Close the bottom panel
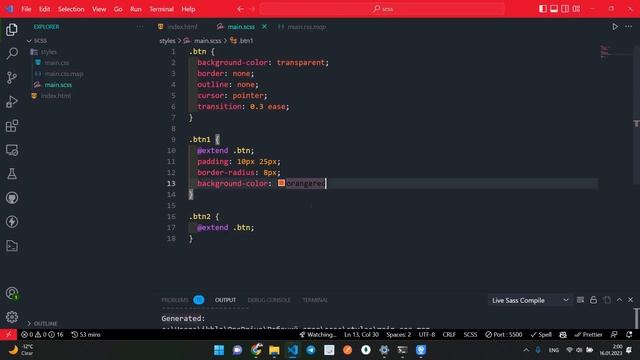 click(630, 300)
